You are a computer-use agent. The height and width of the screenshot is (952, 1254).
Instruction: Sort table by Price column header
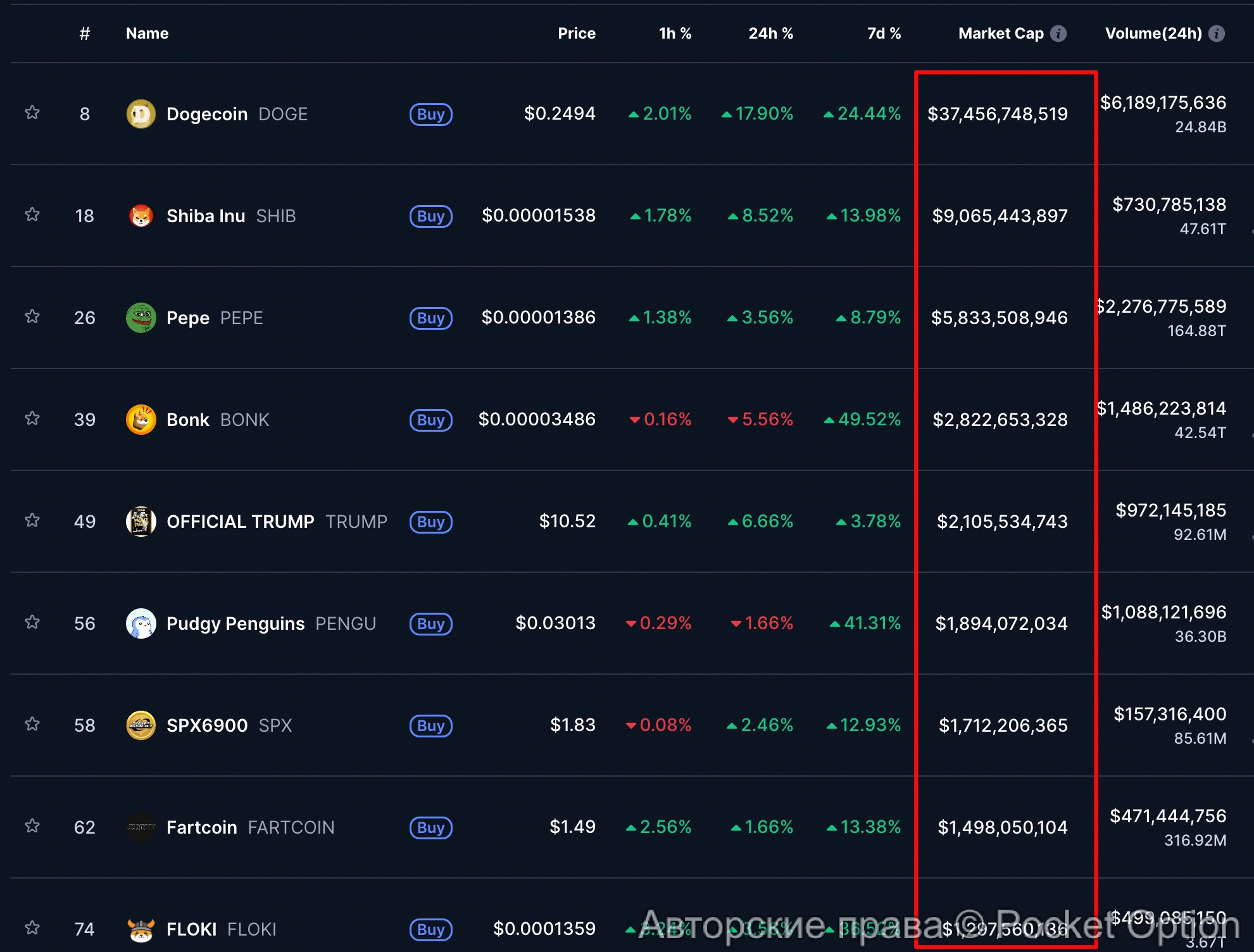tap(576, 34)
